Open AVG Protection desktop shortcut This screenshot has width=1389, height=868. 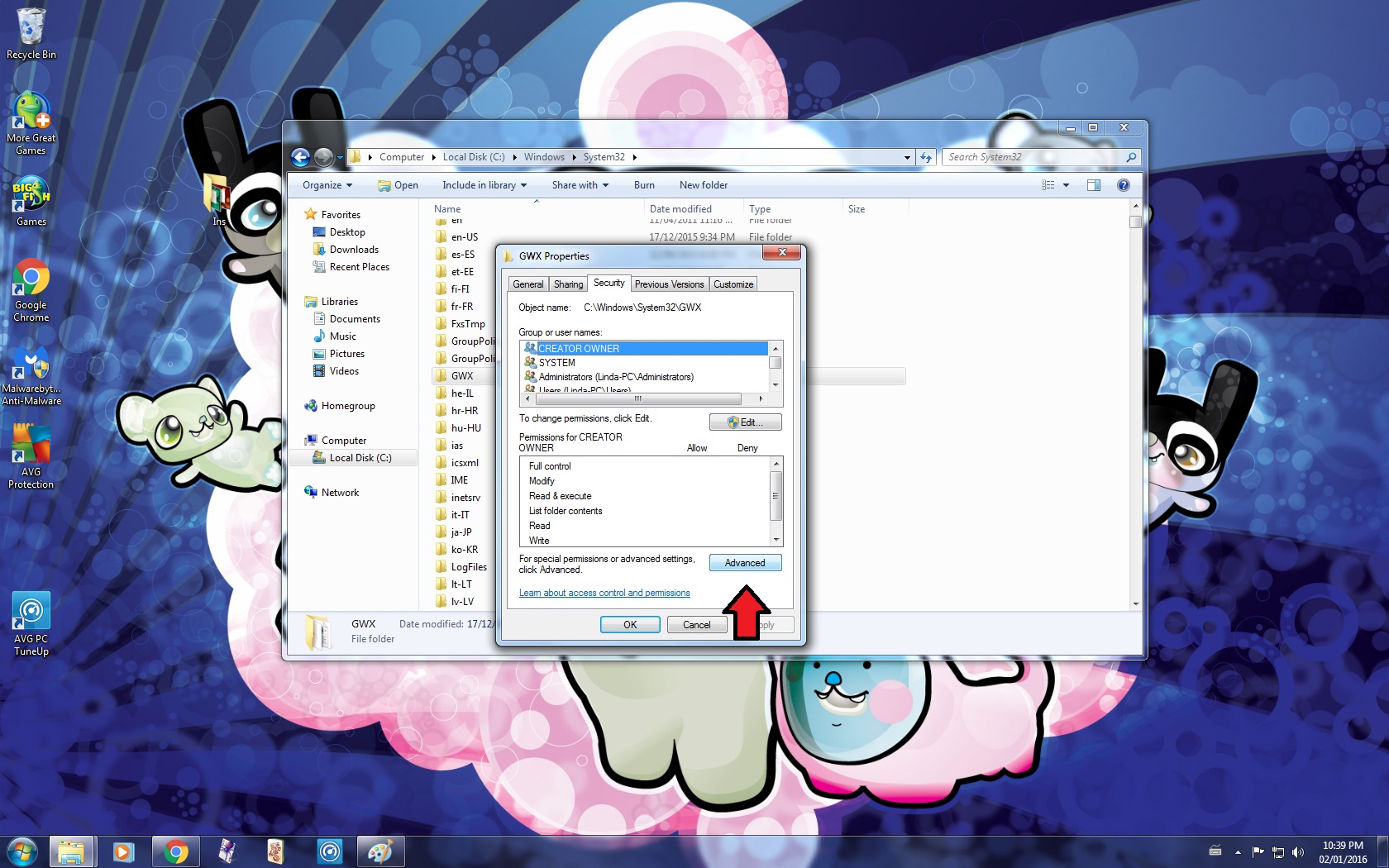(x=31, y=456)
